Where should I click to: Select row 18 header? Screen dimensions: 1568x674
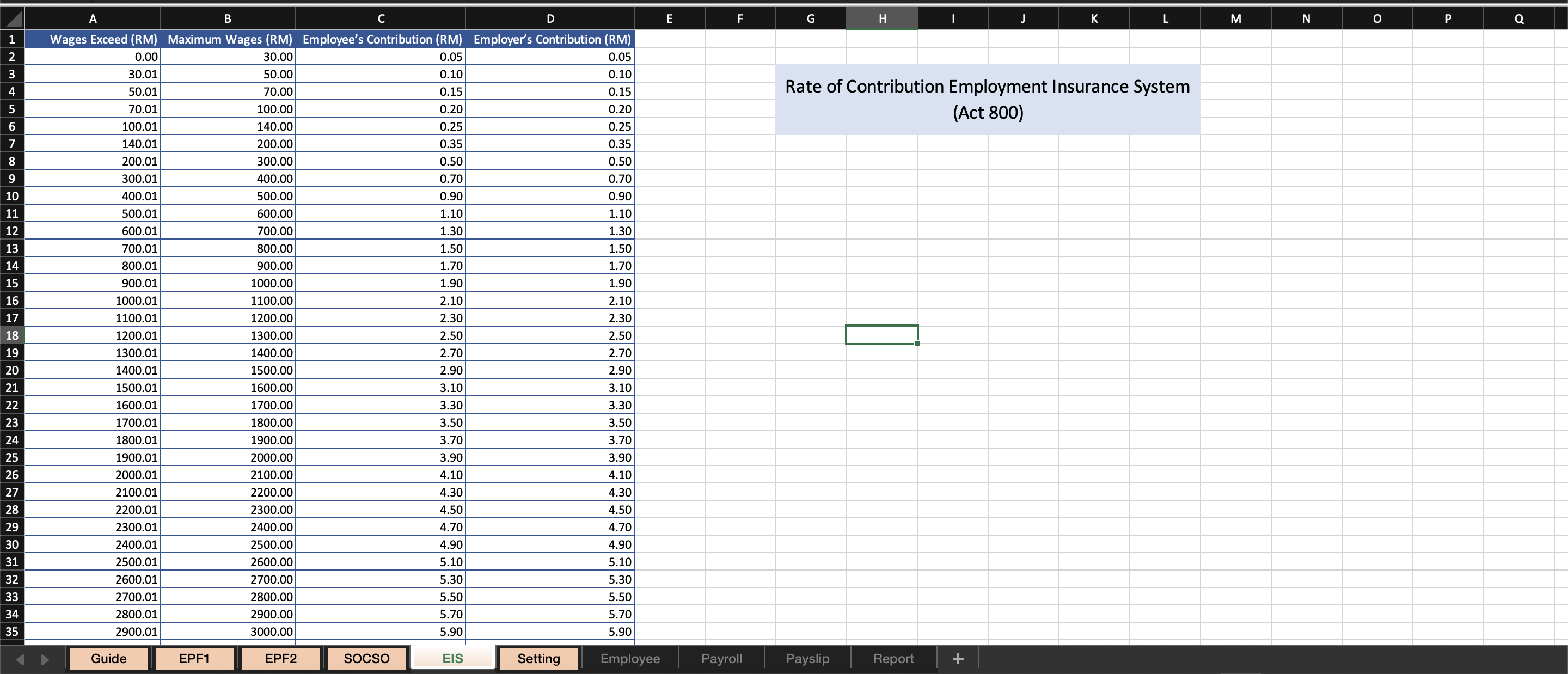point(12,335)
